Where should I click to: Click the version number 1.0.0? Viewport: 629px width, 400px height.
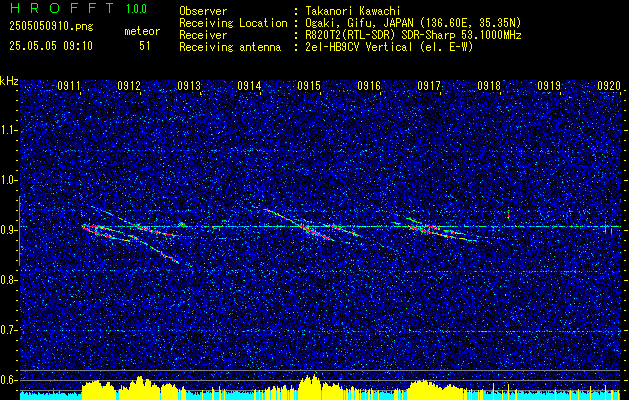point(136,8)
